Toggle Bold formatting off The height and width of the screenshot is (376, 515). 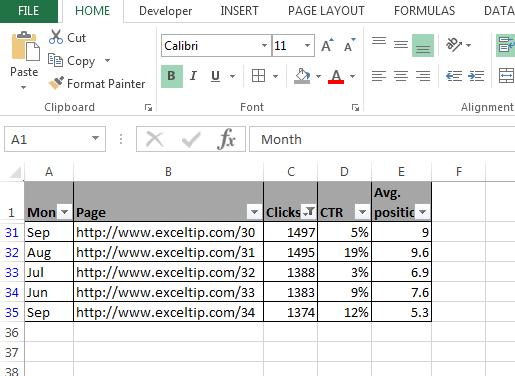(x=172, y=76)
